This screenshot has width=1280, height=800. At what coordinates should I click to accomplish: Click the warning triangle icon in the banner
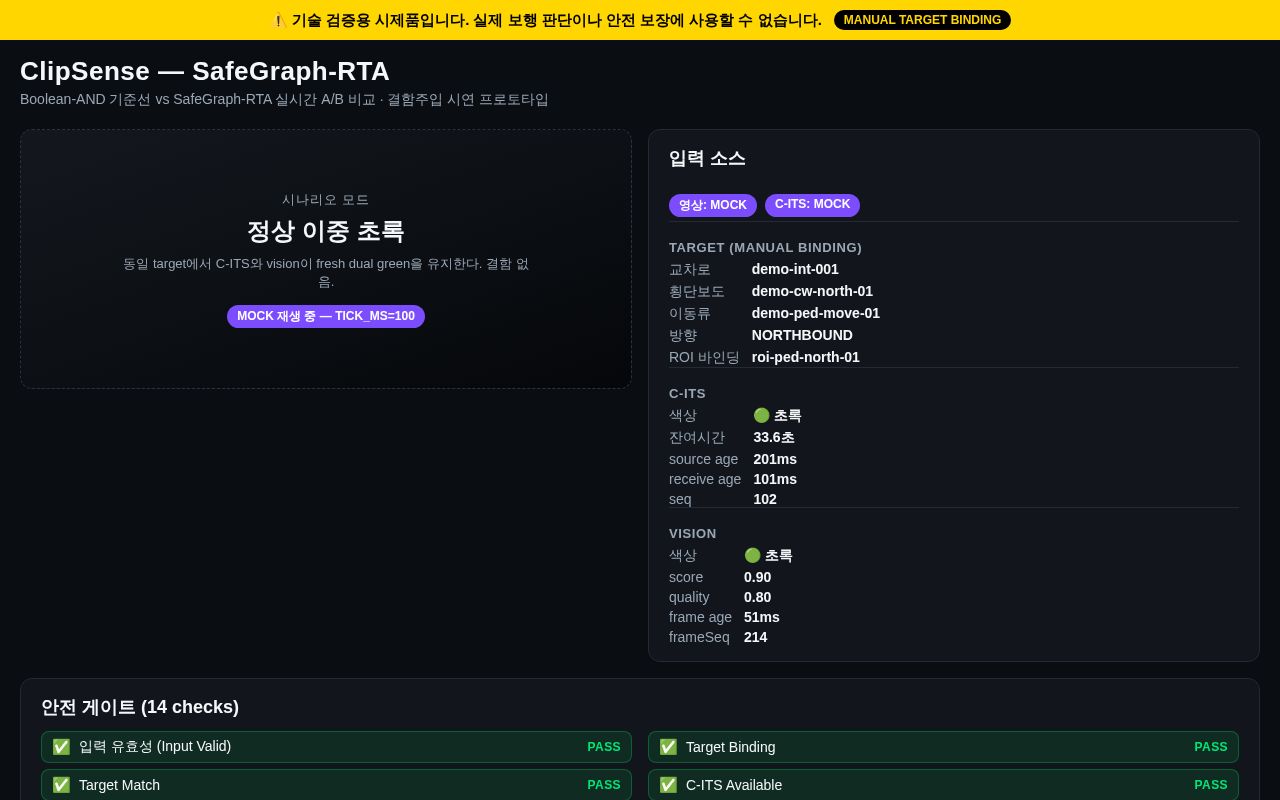(278, 20)
